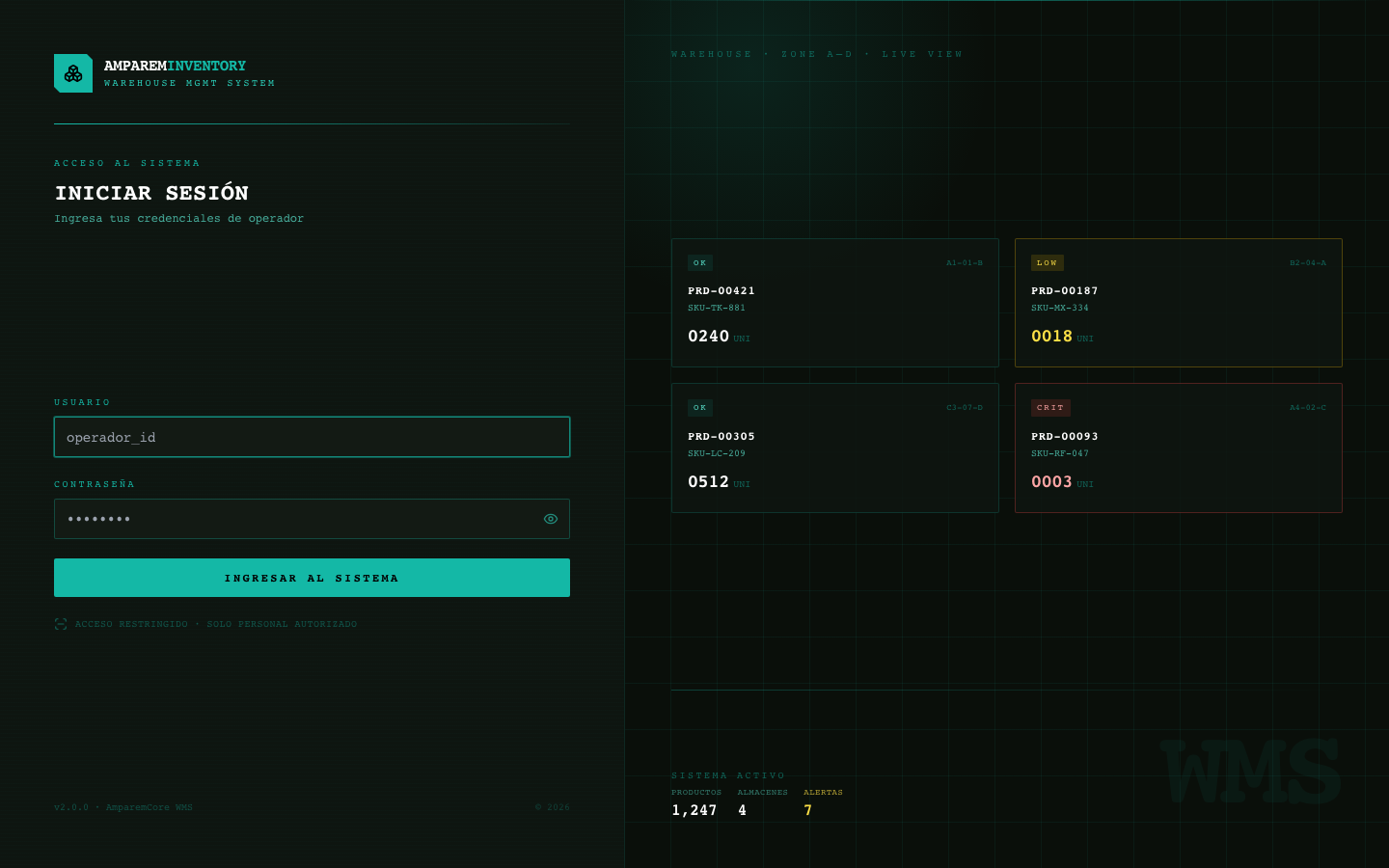
Task: Click the LOW status badge
Action: 1048,262
